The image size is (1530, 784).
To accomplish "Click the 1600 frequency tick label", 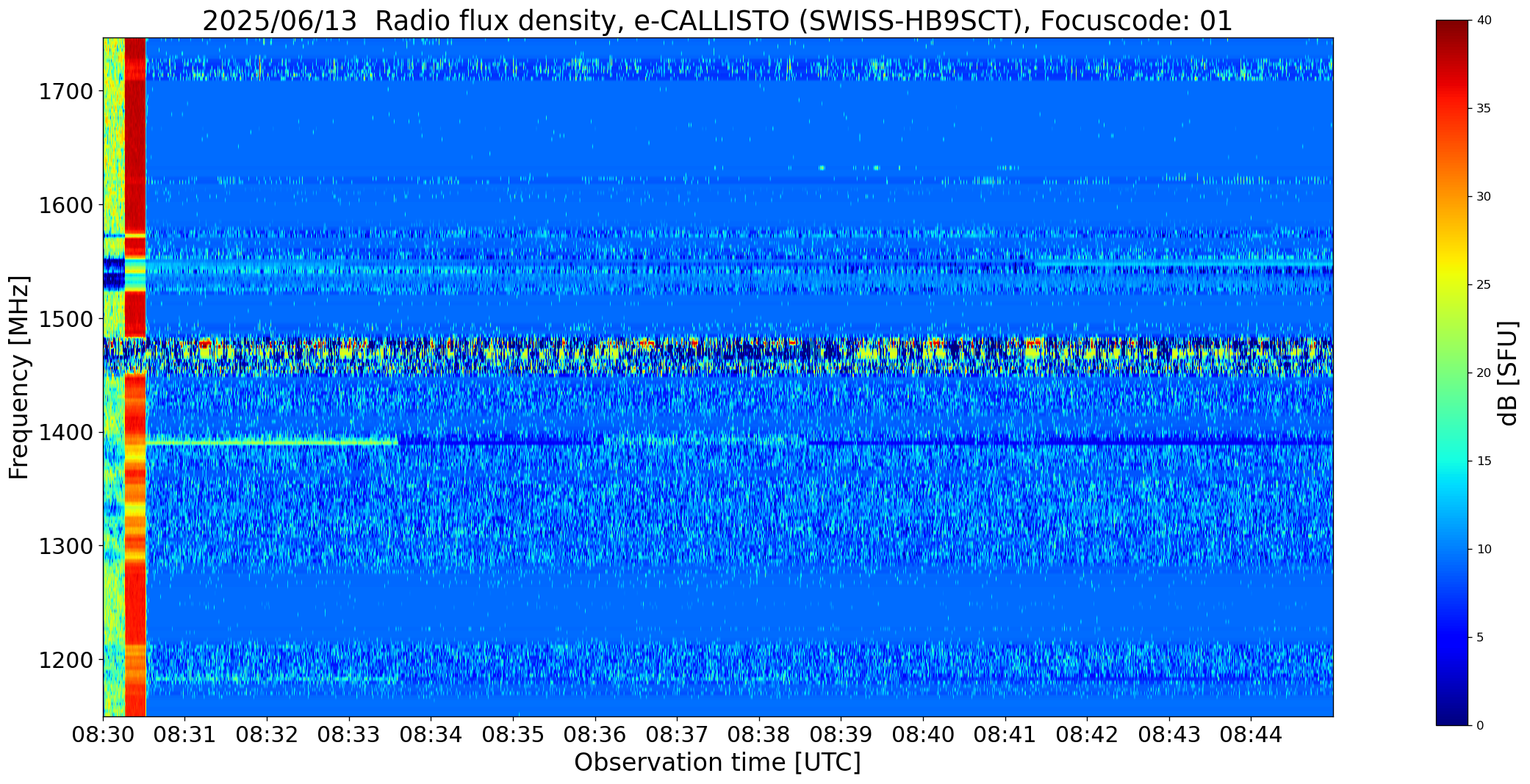I will (65, 205).
